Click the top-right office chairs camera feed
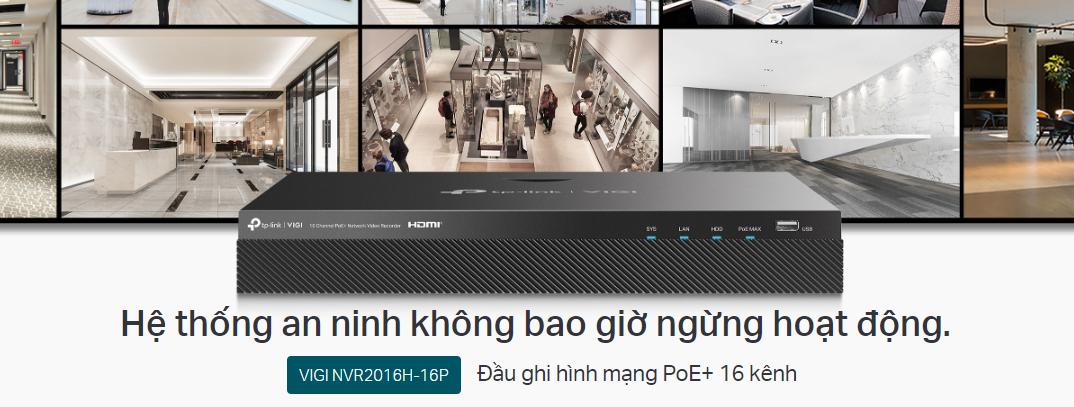This screenshot has height=407, width=1074. (810, 11)
